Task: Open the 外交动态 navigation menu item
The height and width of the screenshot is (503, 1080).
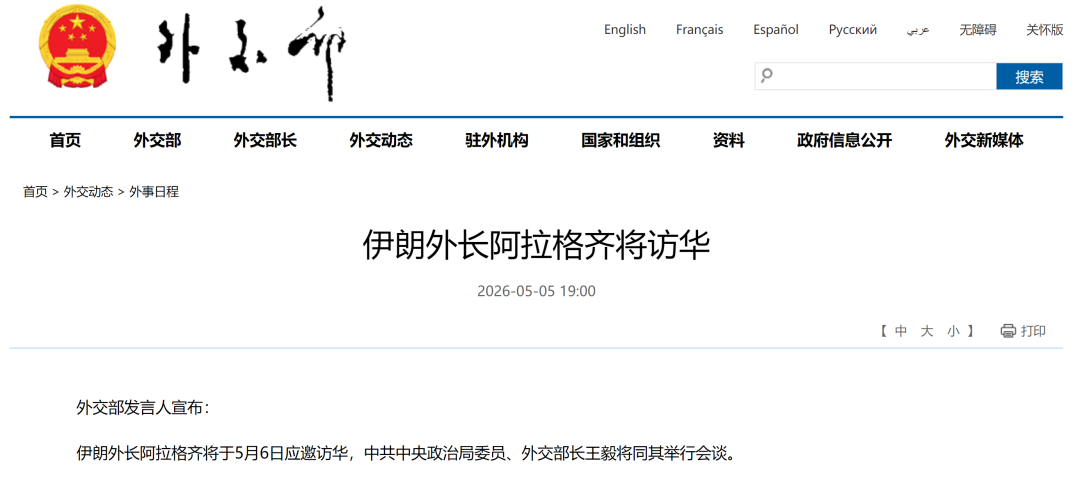Action: coord(381,141)
